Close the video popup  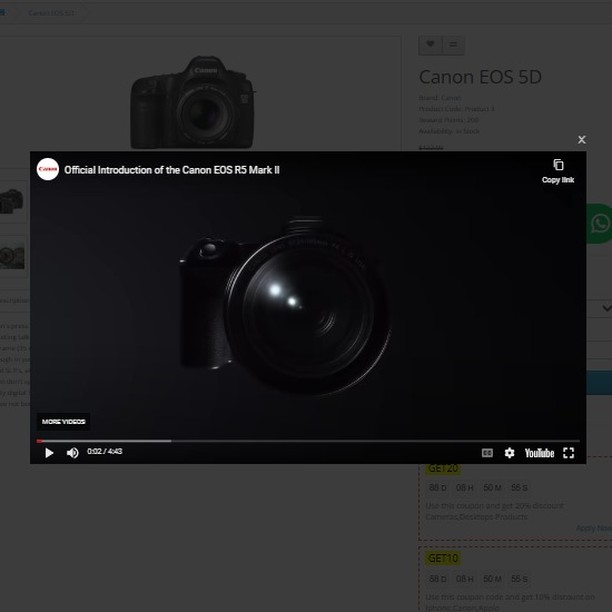[582, 140]
